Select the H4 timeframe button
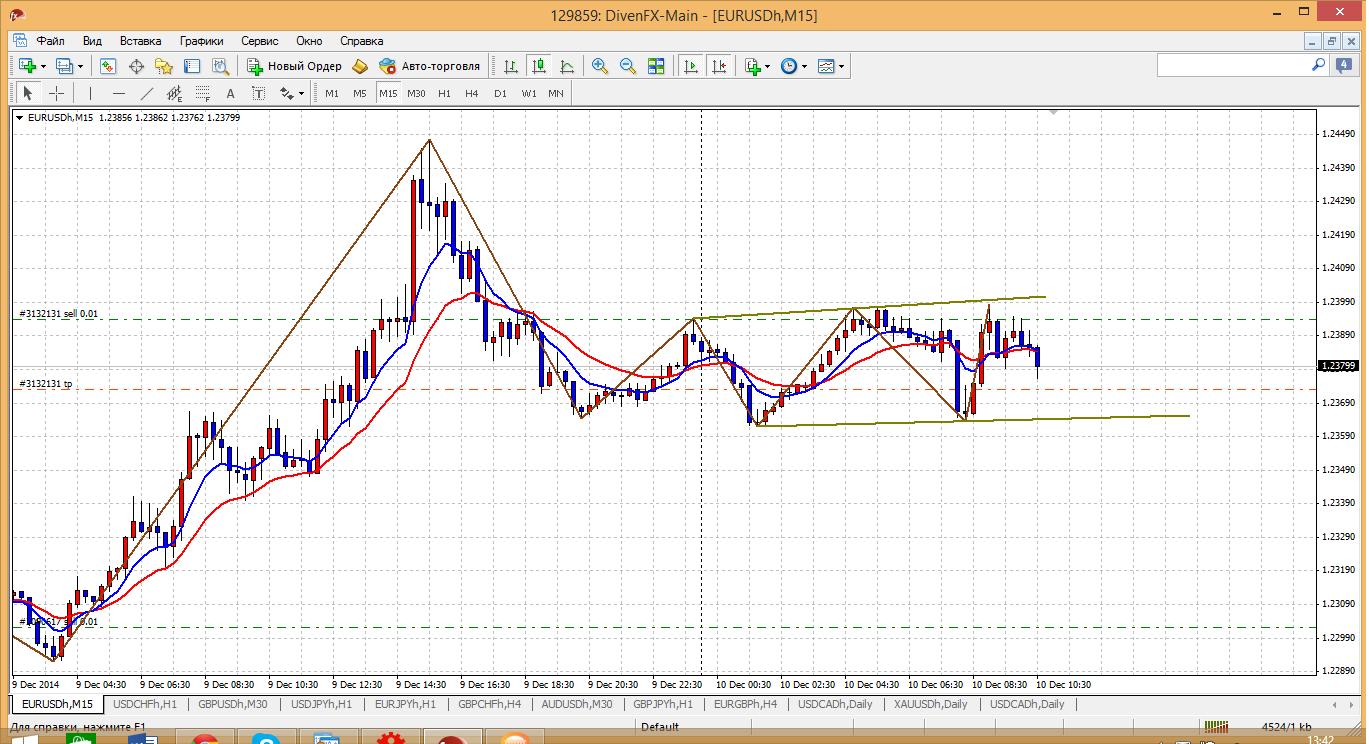 472,93
